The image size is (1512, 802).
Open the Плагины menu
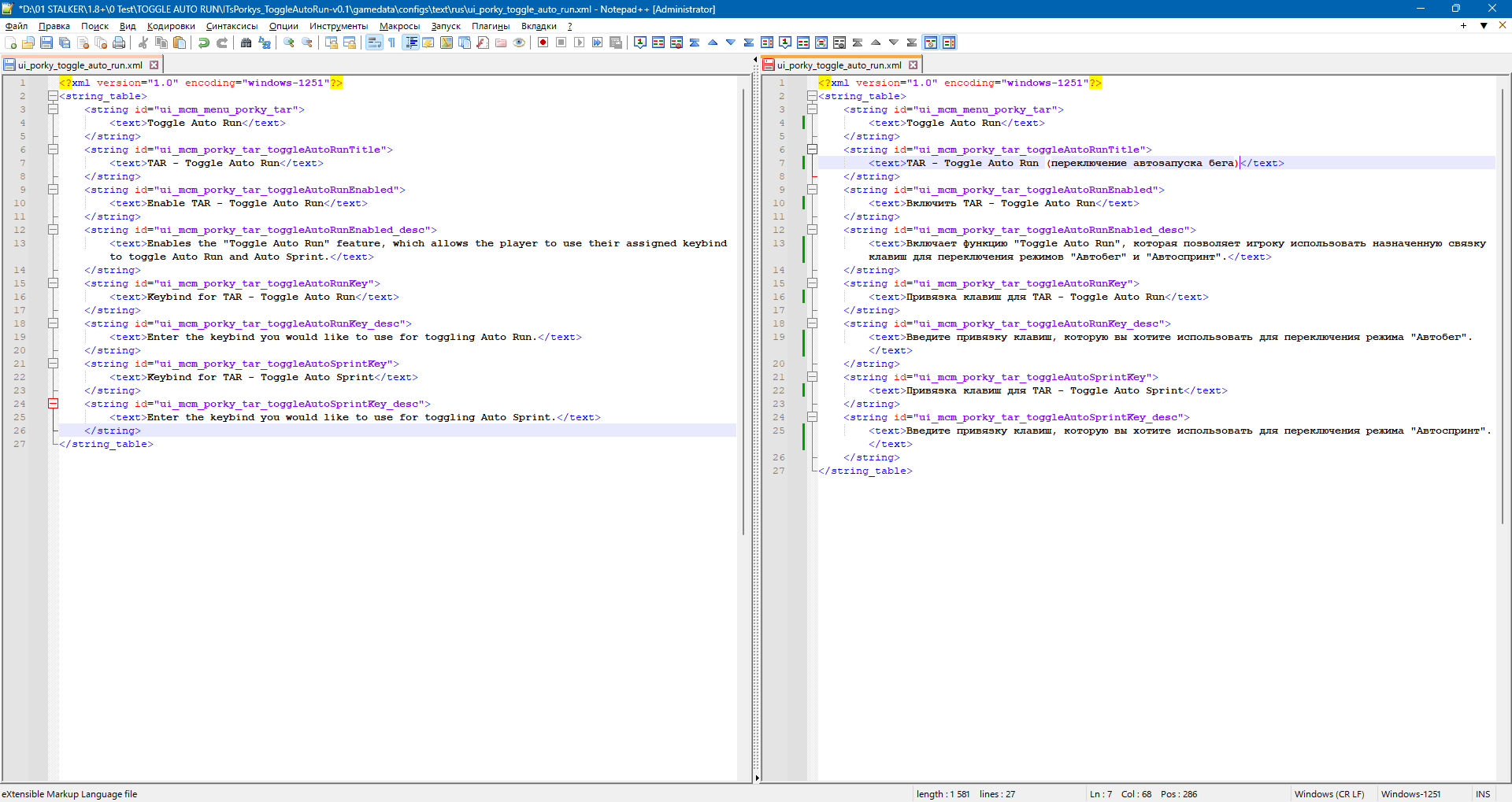click(490, 26)
